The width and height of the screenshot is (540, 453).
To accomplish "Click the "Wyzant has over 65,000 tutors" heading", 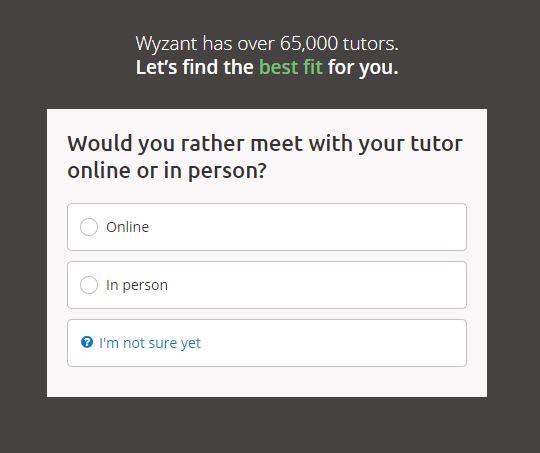I will 267,43.
